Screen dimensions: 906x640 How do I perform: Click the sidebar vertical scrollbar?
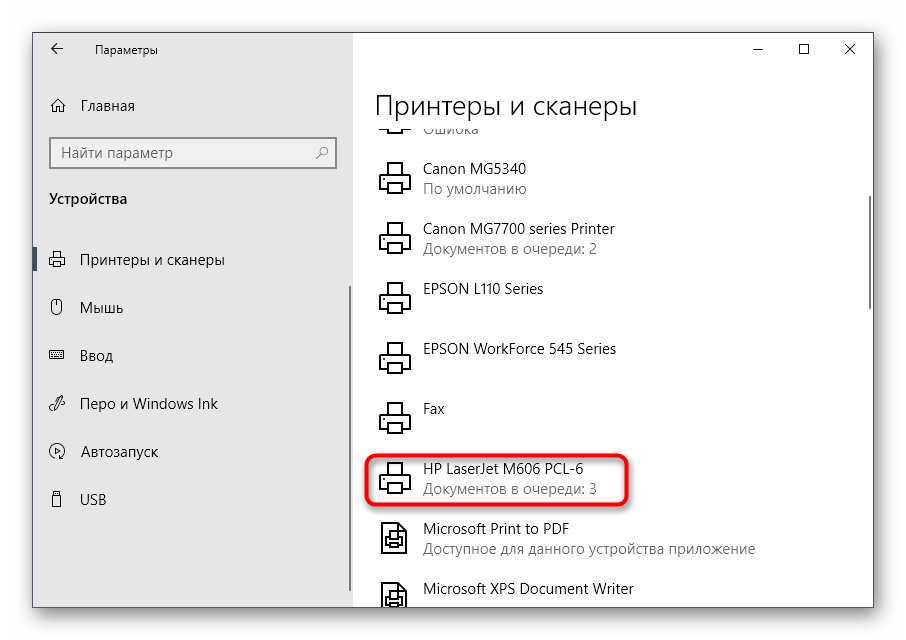pos(350,438)
